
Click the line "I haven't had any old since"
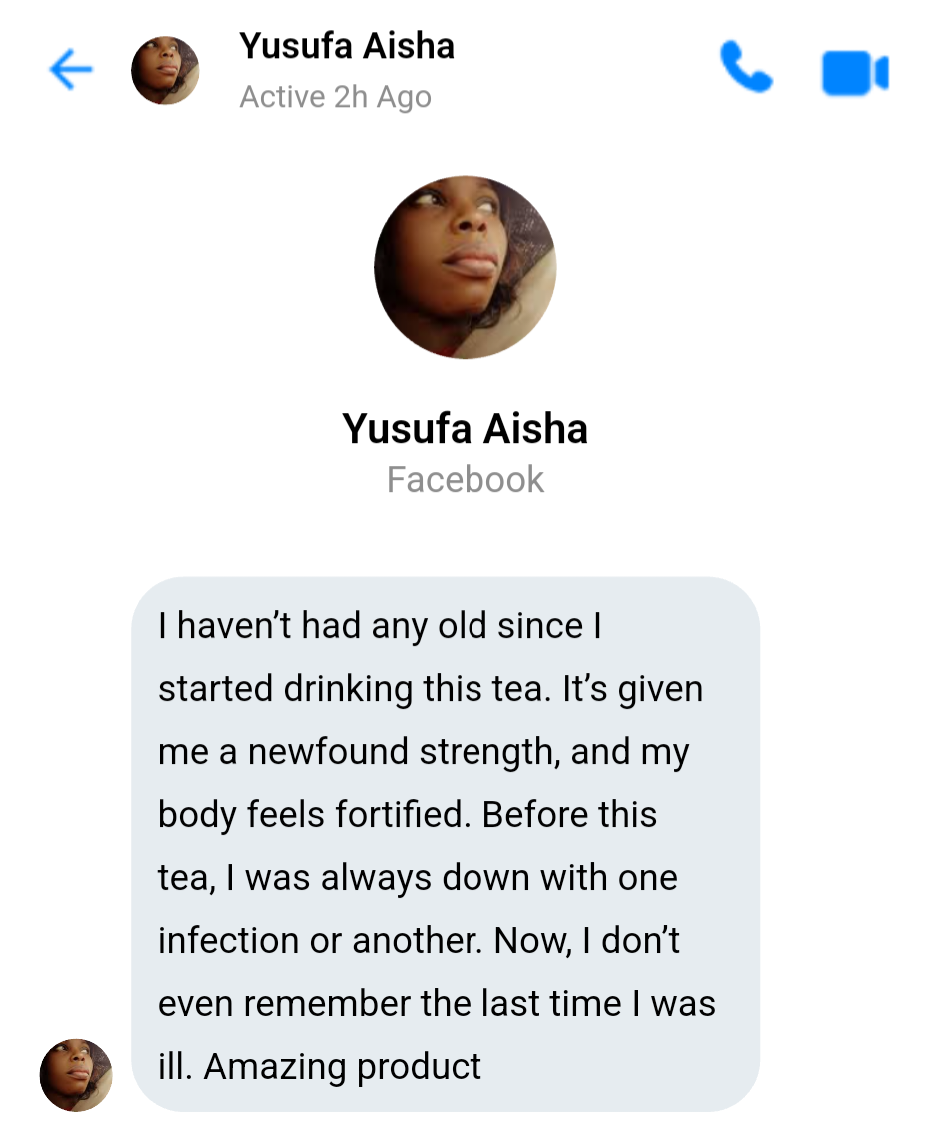point(379,626)
